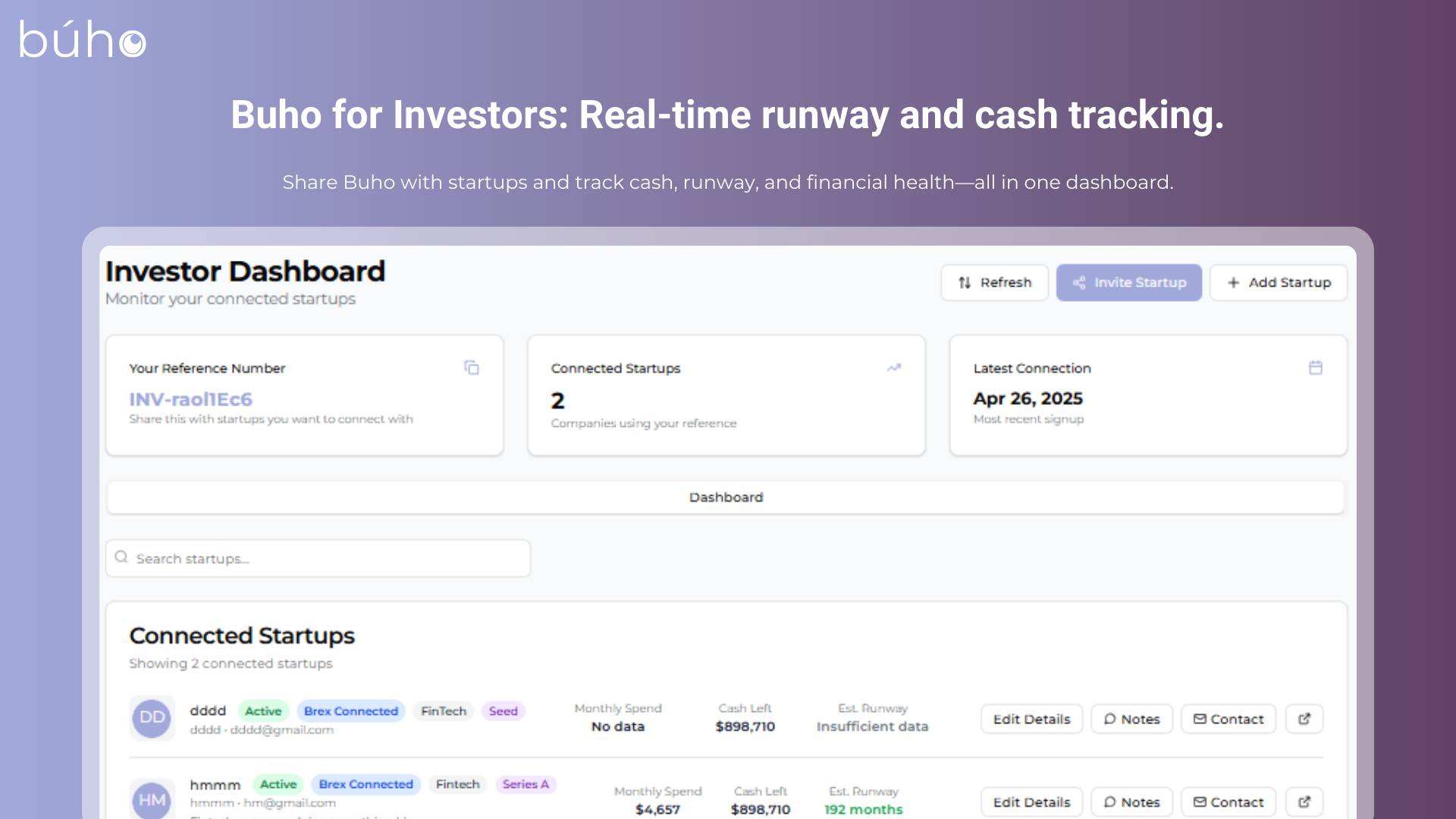Screen dimensions: 1456x819
Task: Edit Details for hmmm startup
Action: (1031, 802)
